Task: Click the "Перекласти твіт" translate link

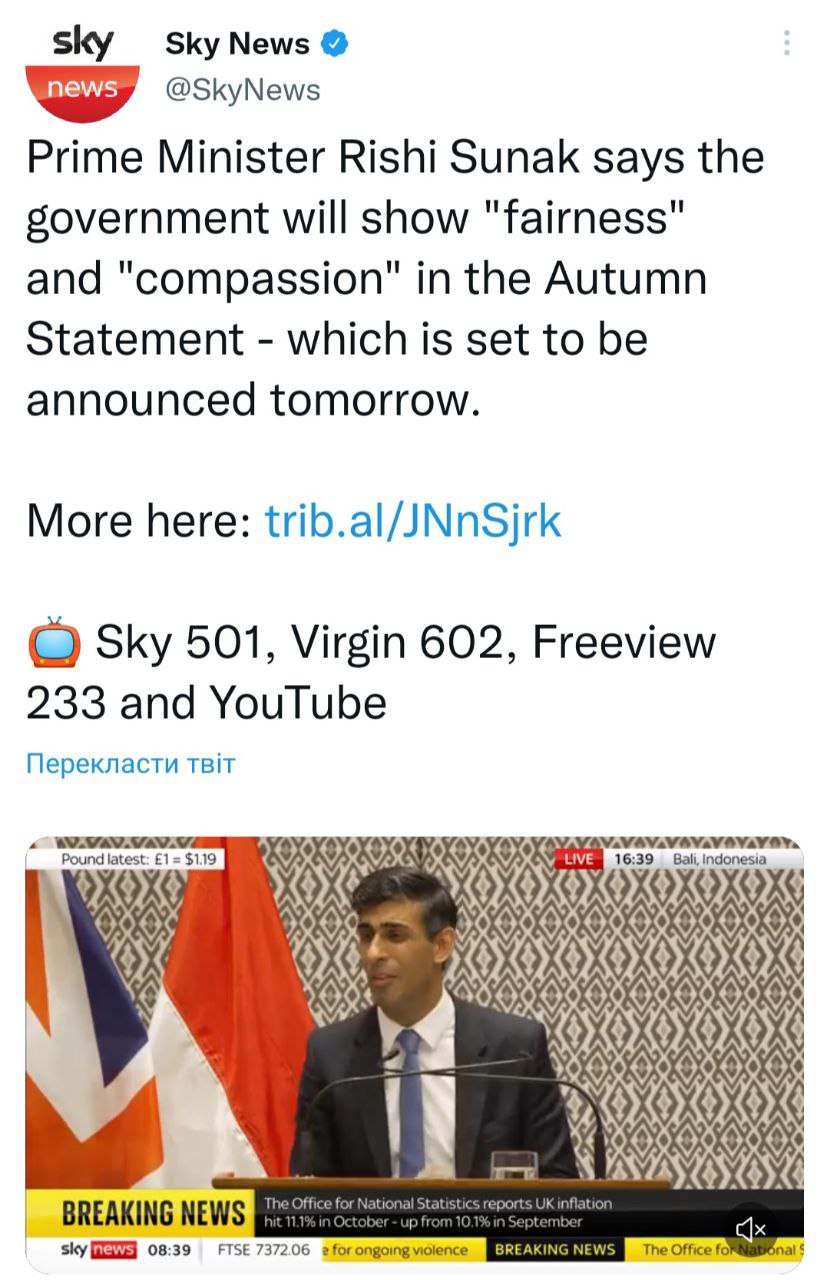Action: tap(130, 765)
